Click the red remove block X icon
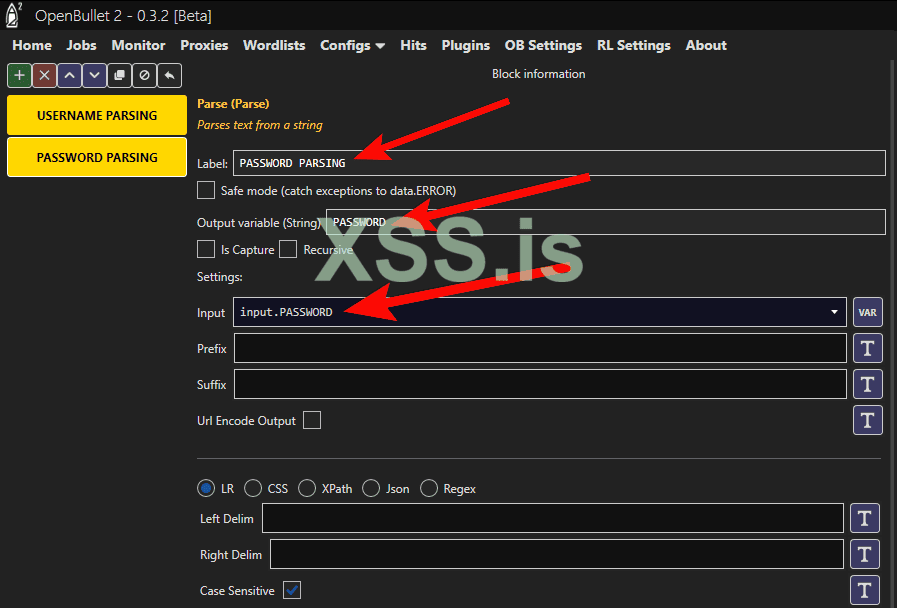The width and height of the screenshot is (897, 608). tap(45, 75)
